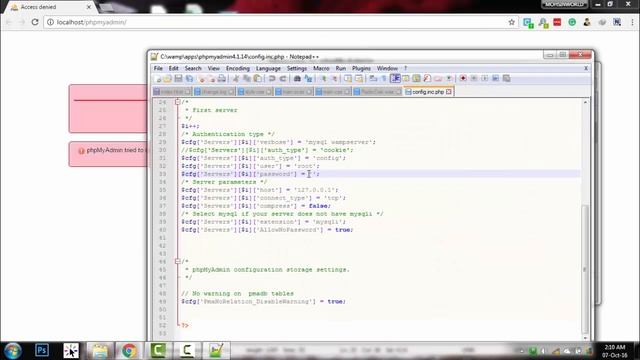This screenshot has width=640, height=360.
Task: Cut selection with the scissors icon
Action: point(236,78)
